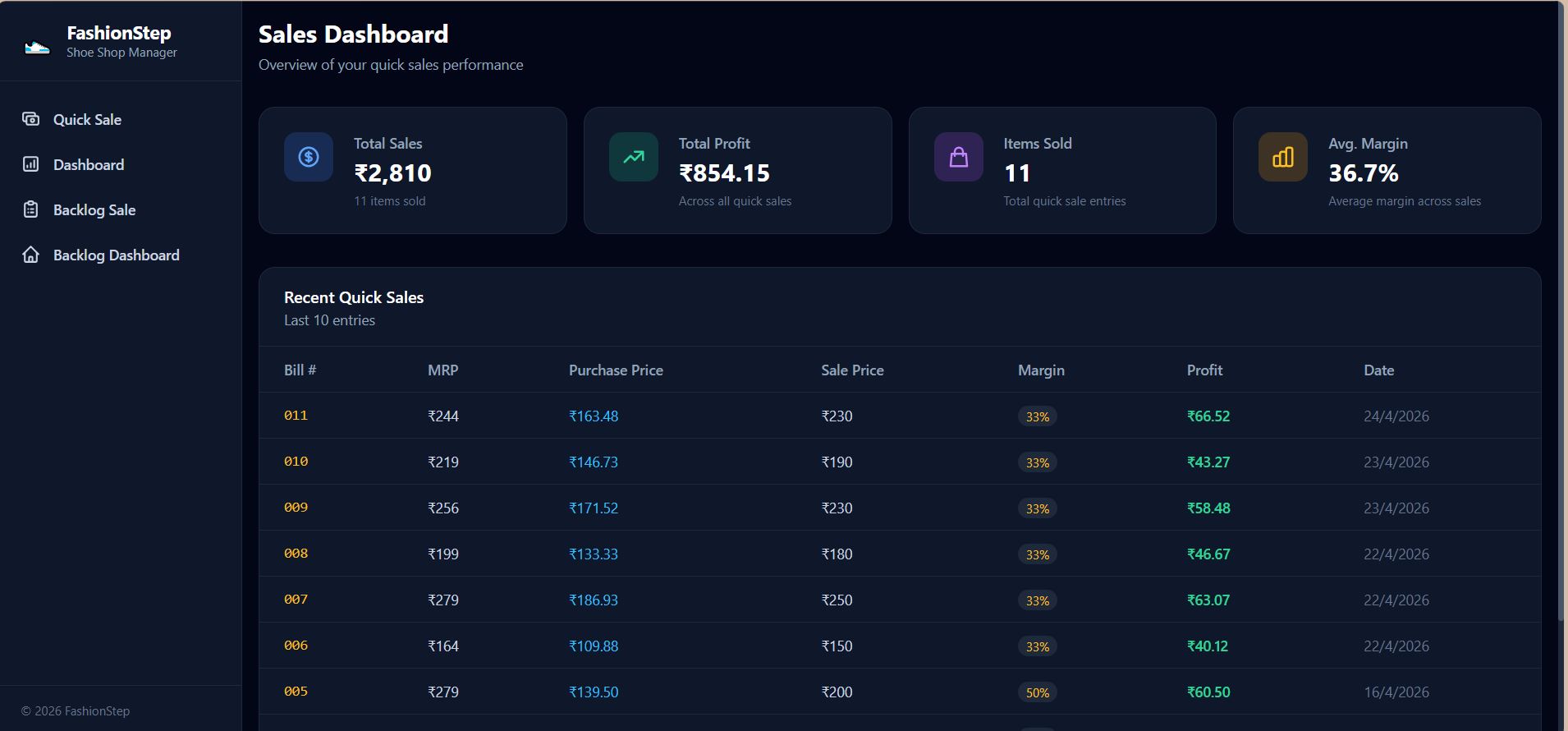Open Backlog Sale in the sidebar
Image resolution: width=1568 pixels, height=731 pixels.
click(94, 209)
